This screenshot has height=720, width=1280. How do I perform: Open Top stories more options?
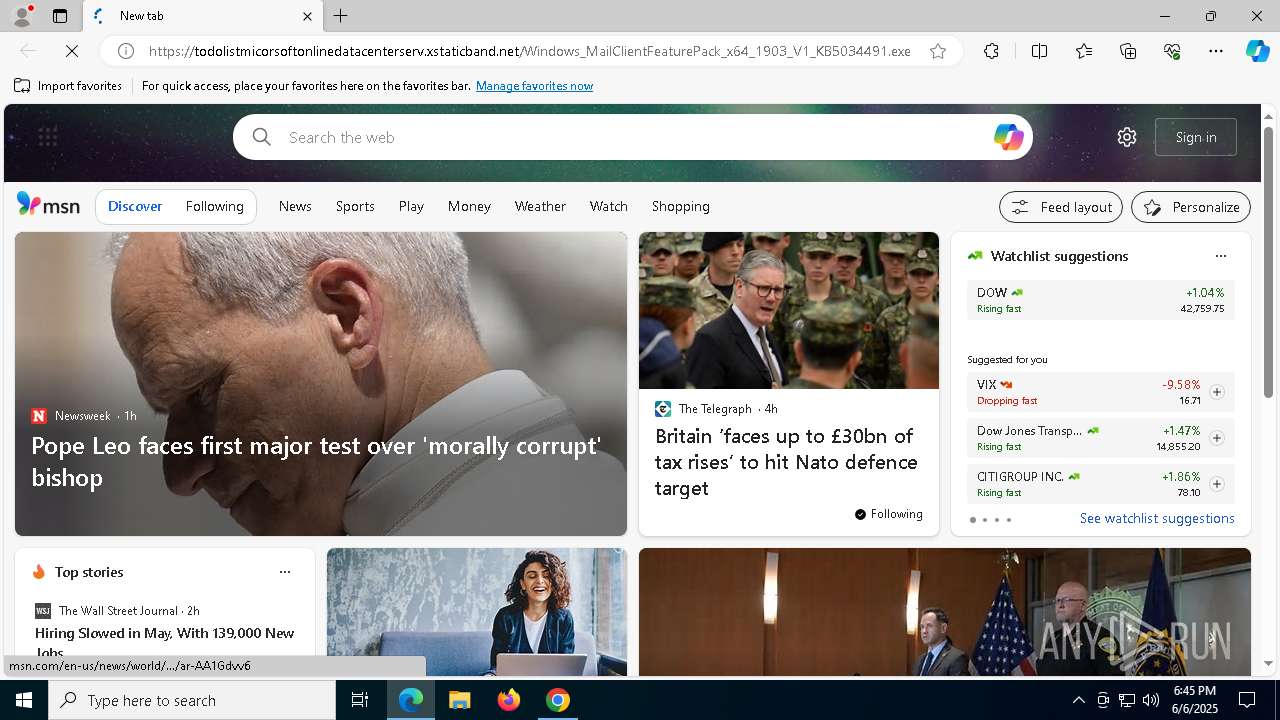tap(284, 572)
